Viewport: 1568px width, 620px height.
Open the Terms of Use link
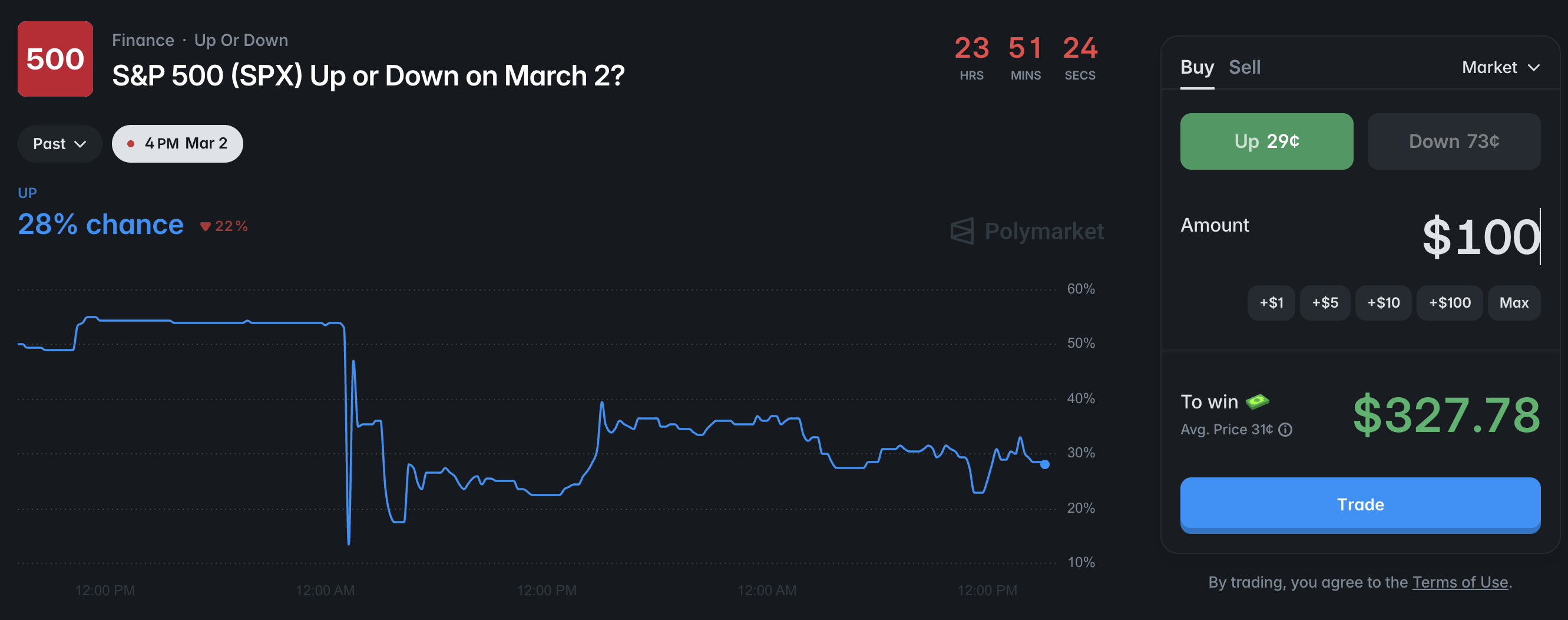(1460, 582)
